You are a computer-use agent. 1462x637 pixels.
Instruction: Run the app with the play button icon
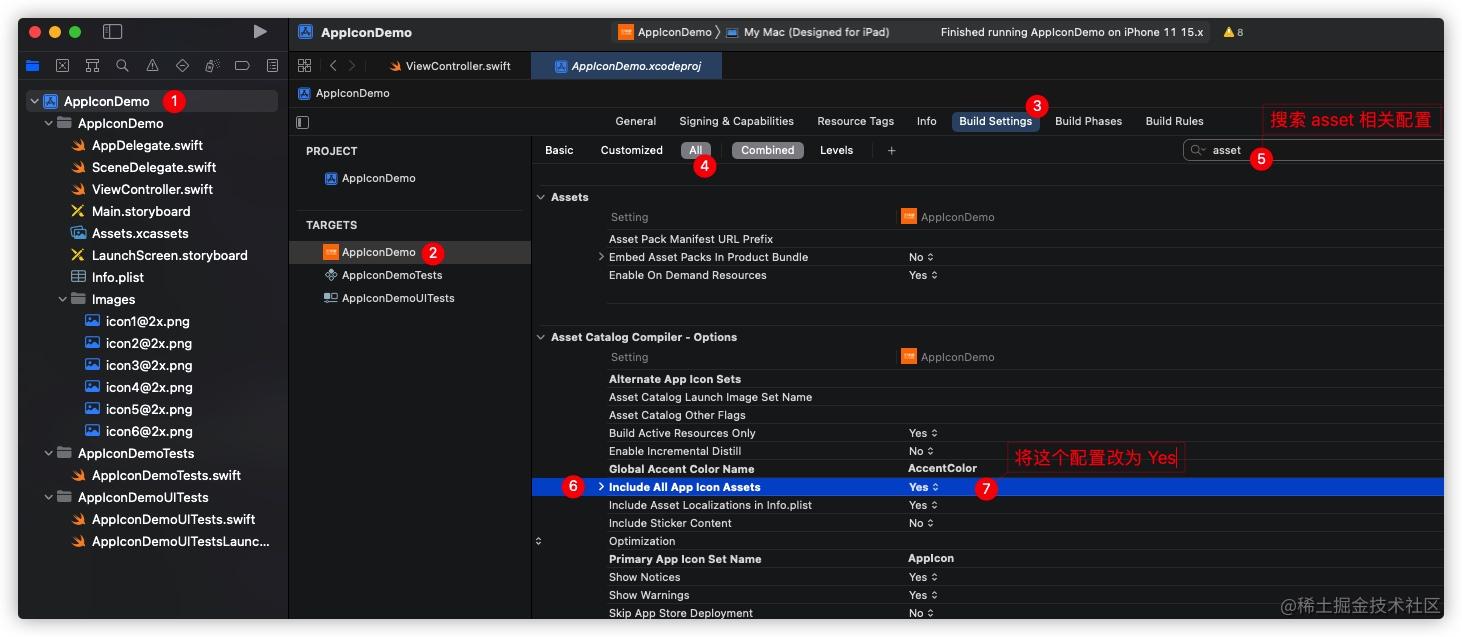[259, 31]
